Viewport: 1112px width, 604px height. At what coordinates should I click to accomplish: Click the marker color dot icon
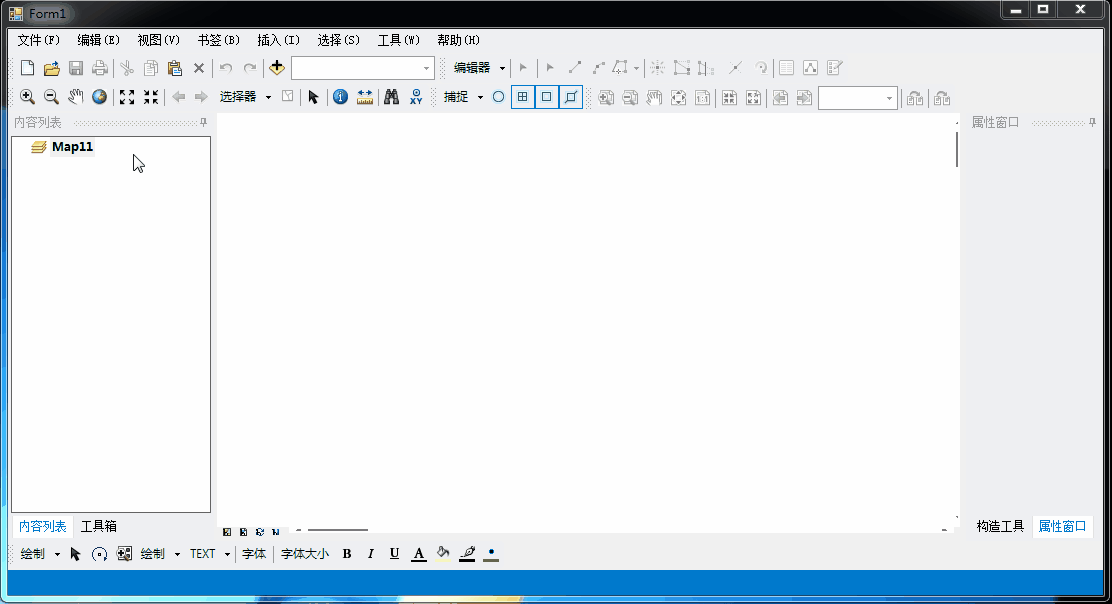tap(491, 554)
